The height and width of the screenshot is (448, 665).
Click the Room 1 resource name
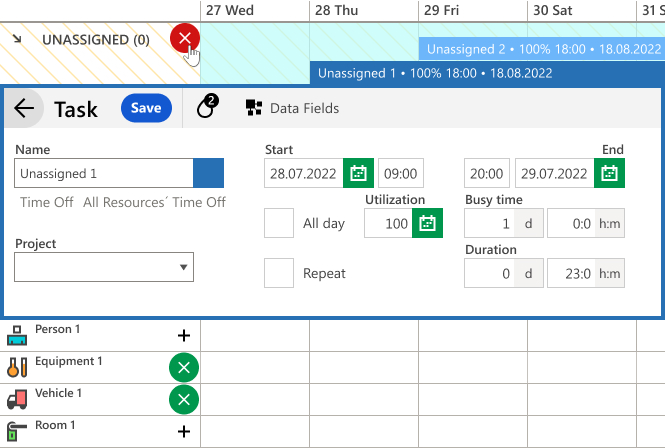pos(55,425)
